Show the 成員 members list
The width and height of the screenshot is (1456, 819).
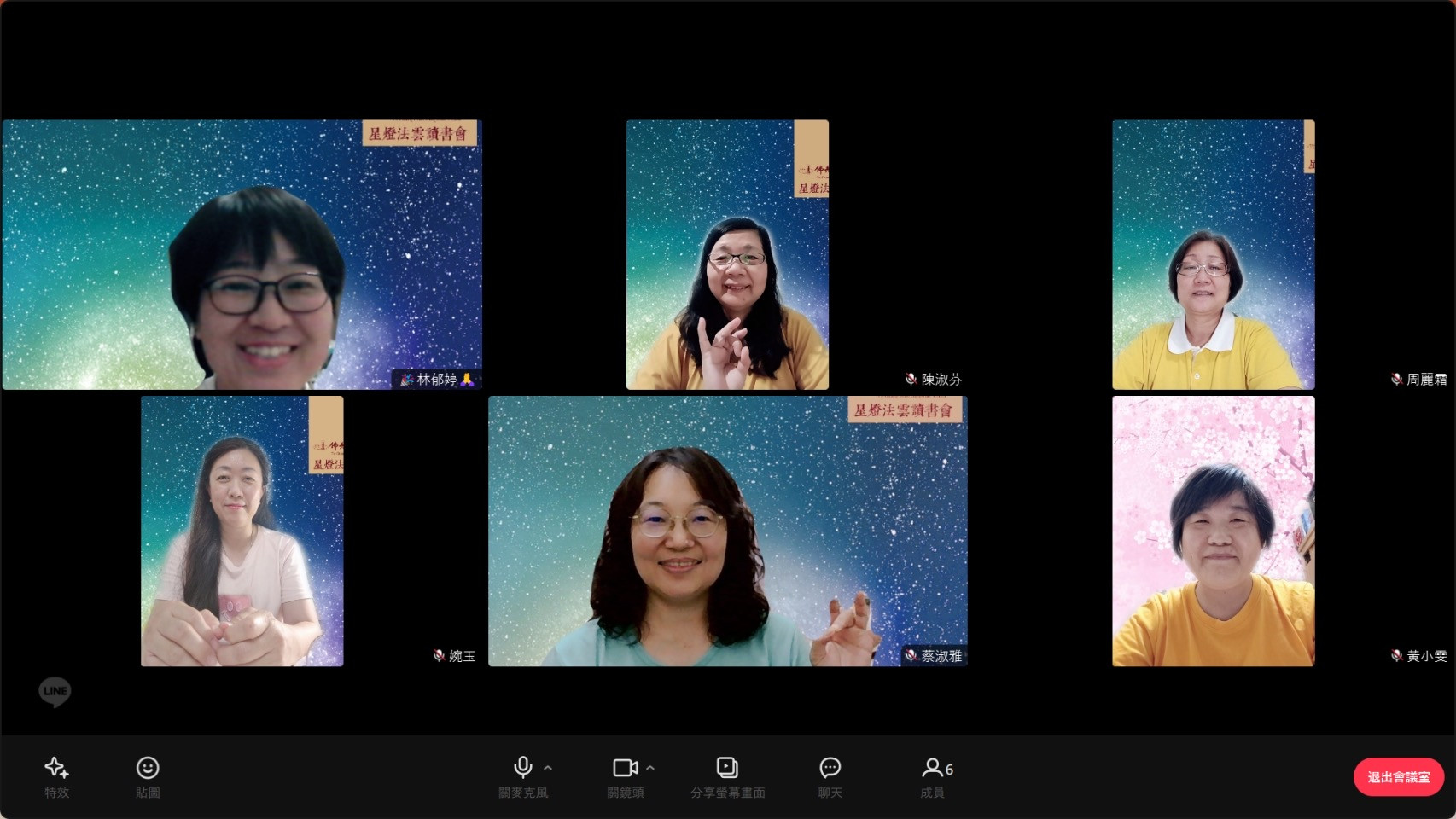935,768
